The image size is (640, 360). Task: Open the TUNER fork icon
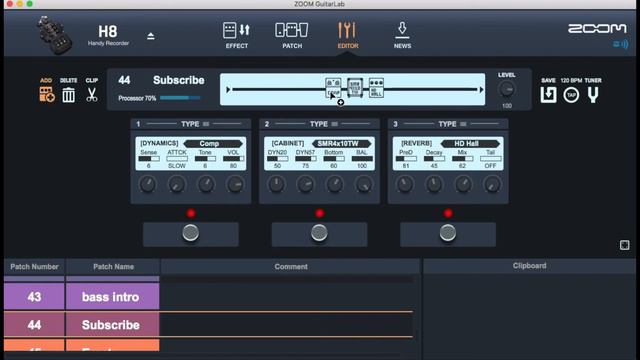coord(593,95)
